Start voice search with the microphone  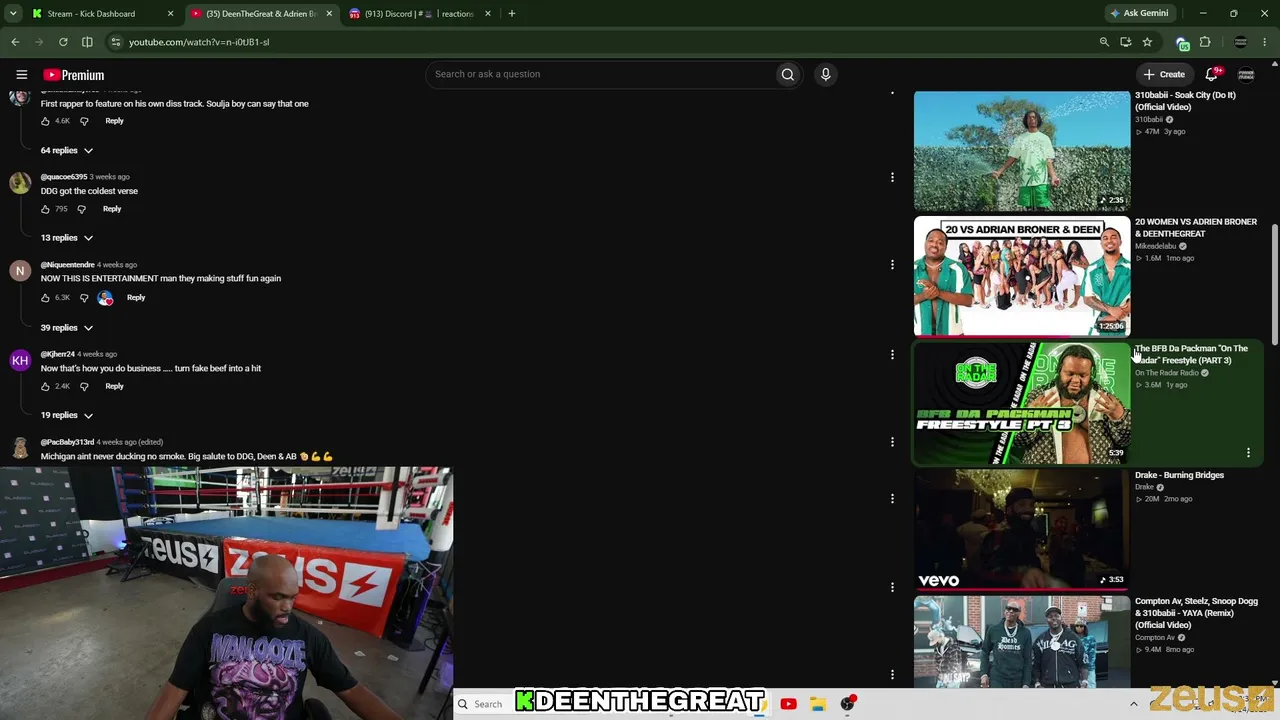[x=825, y=74]
